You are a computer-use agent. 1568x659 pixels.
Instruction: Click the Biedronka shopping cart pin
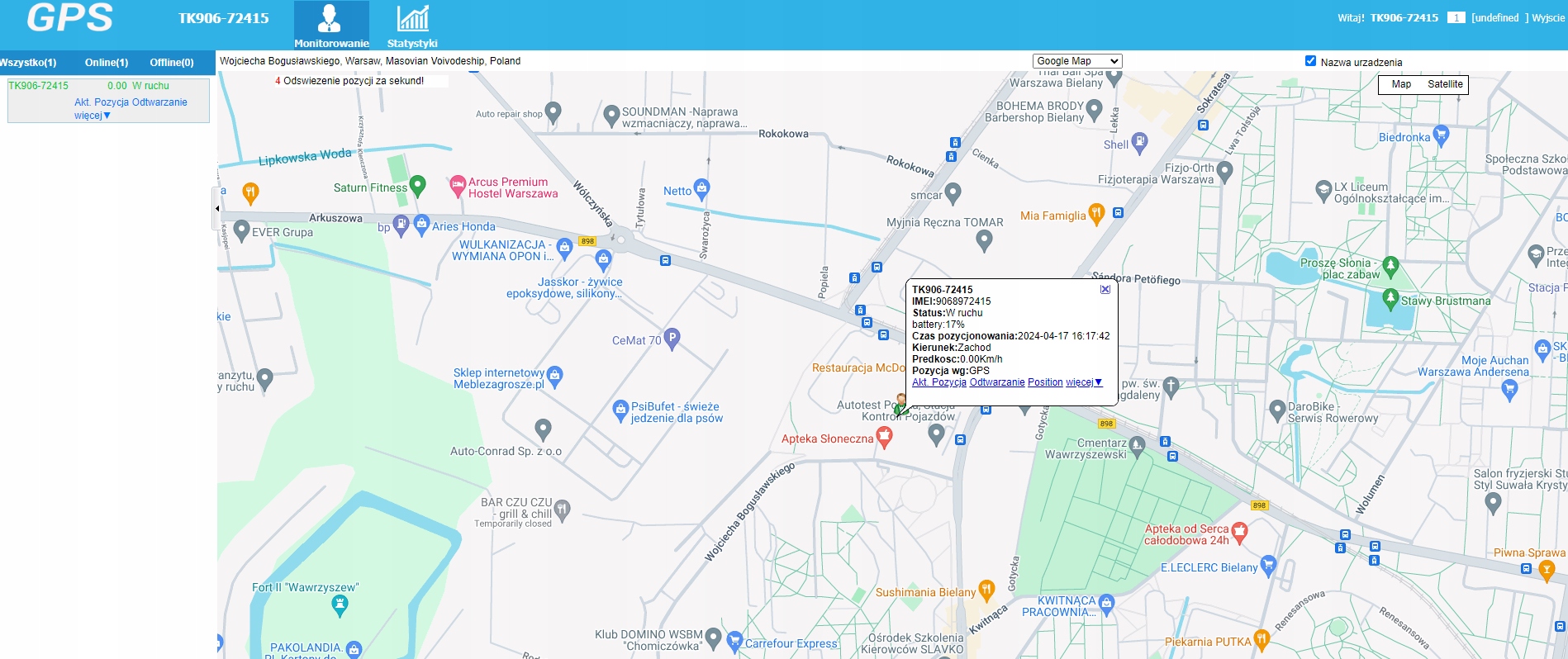(x=1442, y=135)
